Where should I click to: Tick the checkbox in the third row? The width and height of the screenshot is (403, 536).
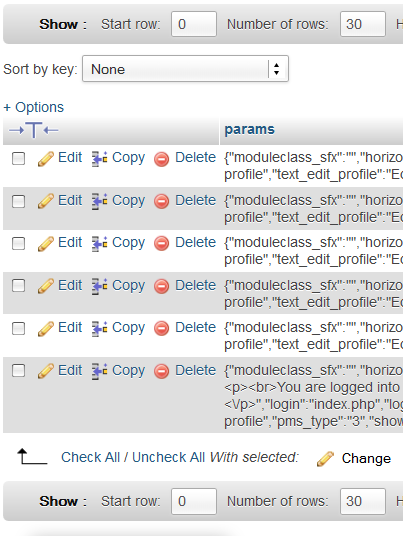18,244
